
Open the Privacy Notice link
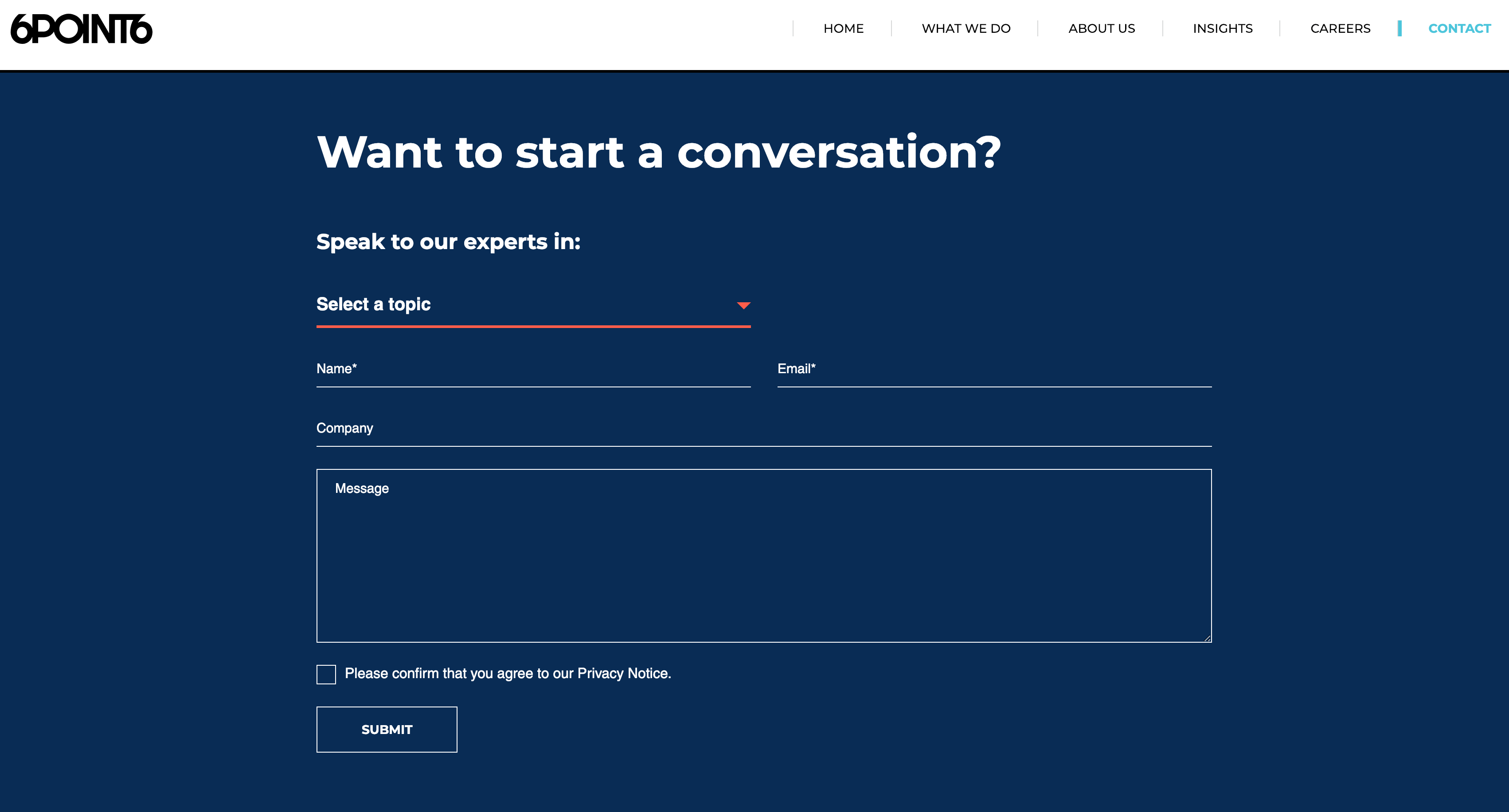[x=623, y=674]
